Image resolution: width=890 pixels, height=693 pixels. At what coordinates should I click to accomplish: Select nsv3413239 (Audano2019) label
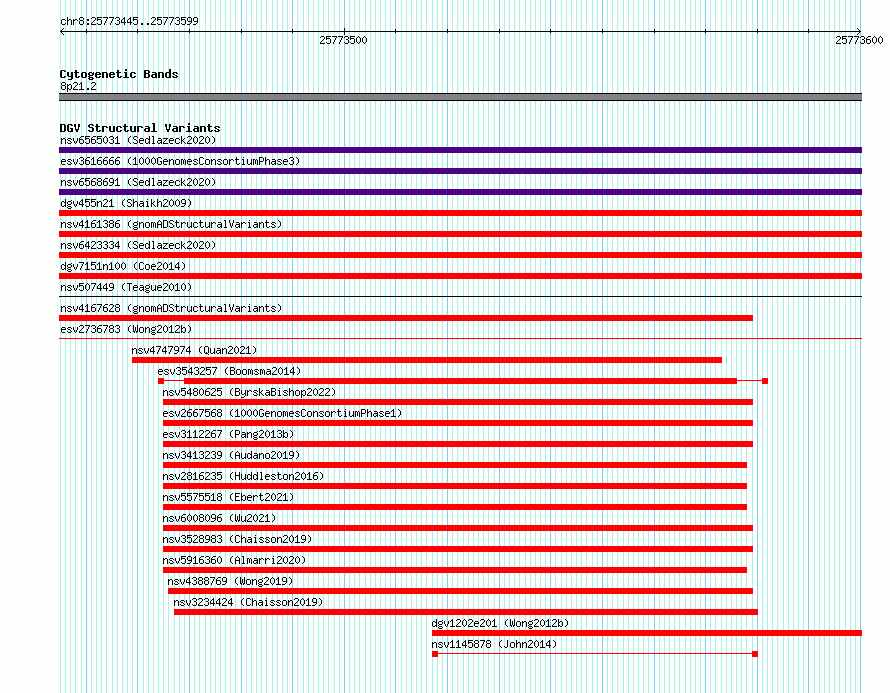pos(231,455)
